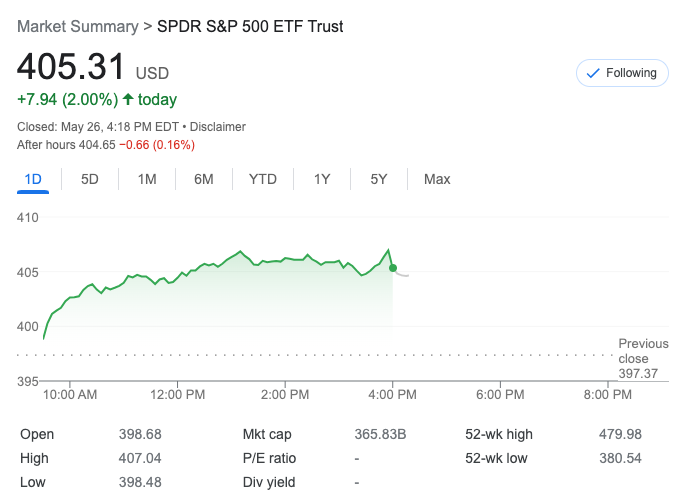The image size is (682, 499).
Task: Open the Market Summary breadcrumb link
Action: coord(78,26)
